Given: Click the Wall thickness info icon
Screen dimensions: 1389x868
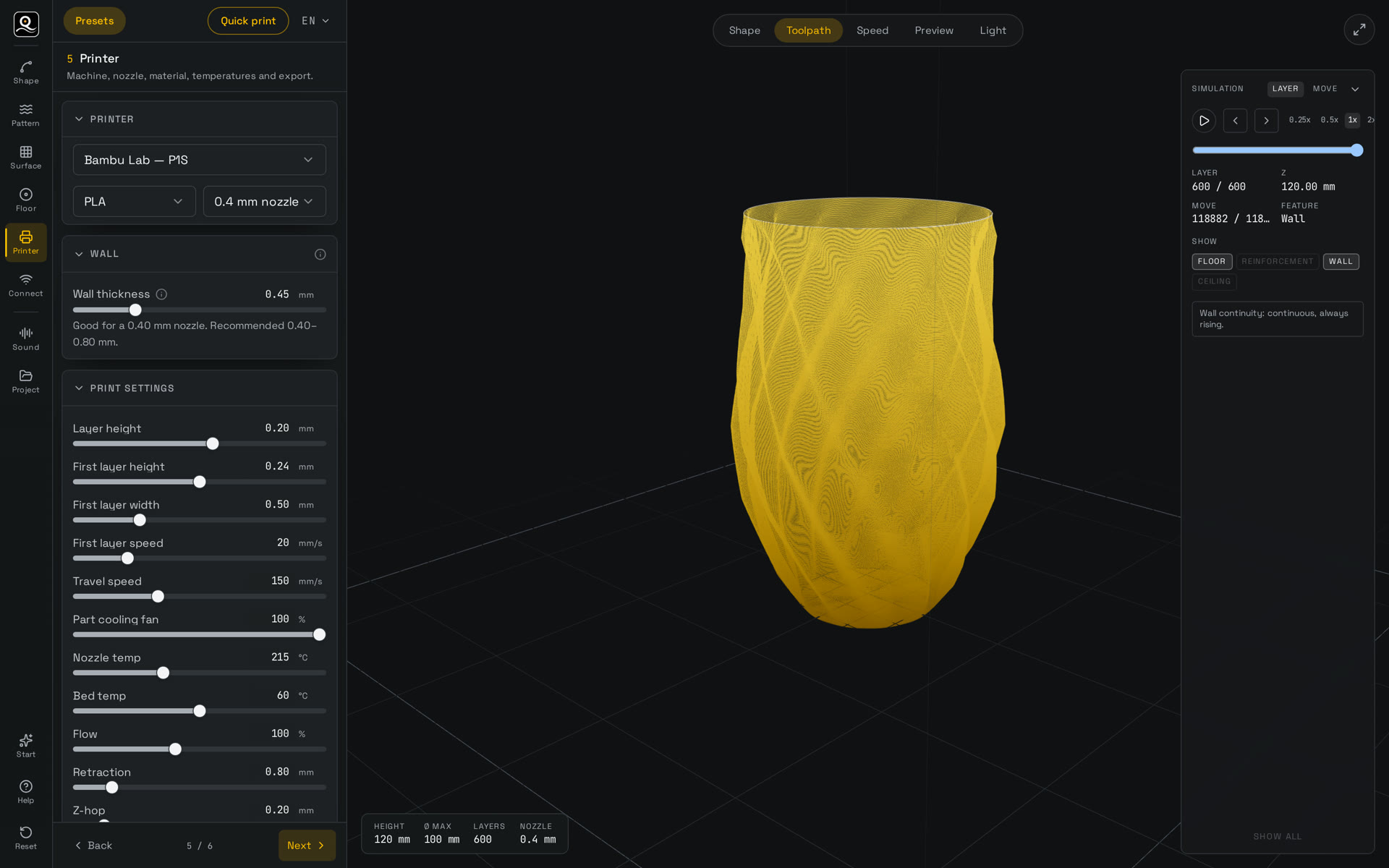Looking at the screenshot, I should pyautogui.click(x=162, y=294).
